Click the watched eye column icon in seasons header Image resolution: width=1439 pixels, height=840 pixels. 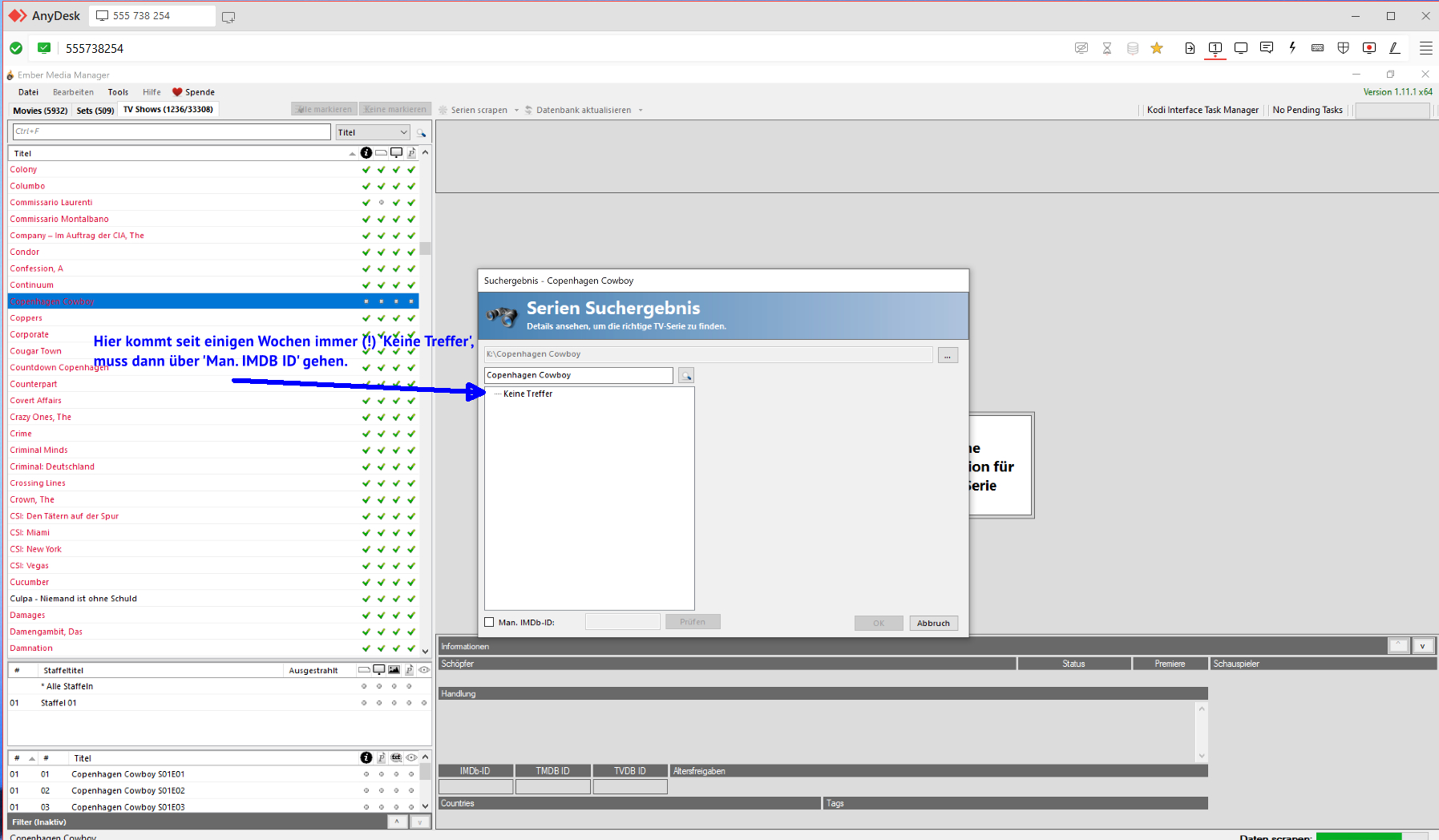424,669
